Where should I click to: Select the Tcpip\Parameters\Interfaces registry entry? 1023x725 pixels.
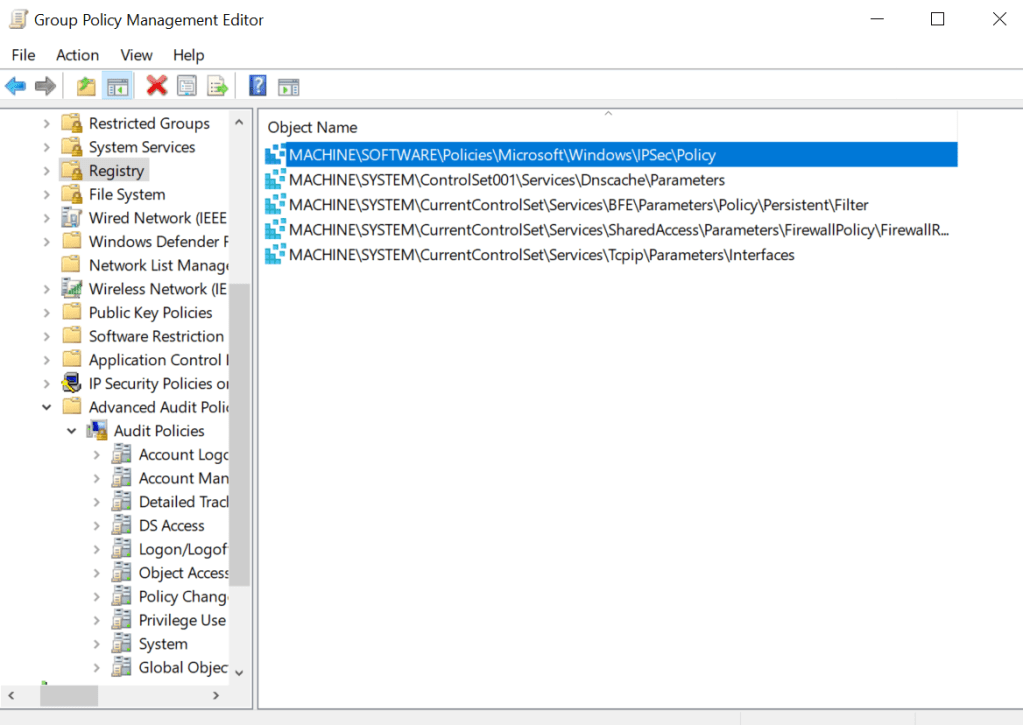click(541, 255)
